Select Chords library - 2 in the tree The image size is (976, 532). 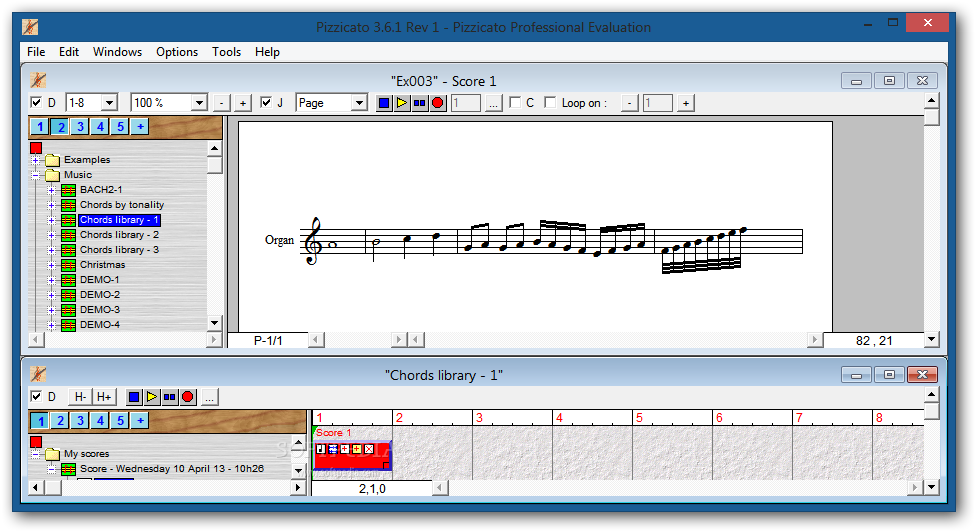(119, 235)
